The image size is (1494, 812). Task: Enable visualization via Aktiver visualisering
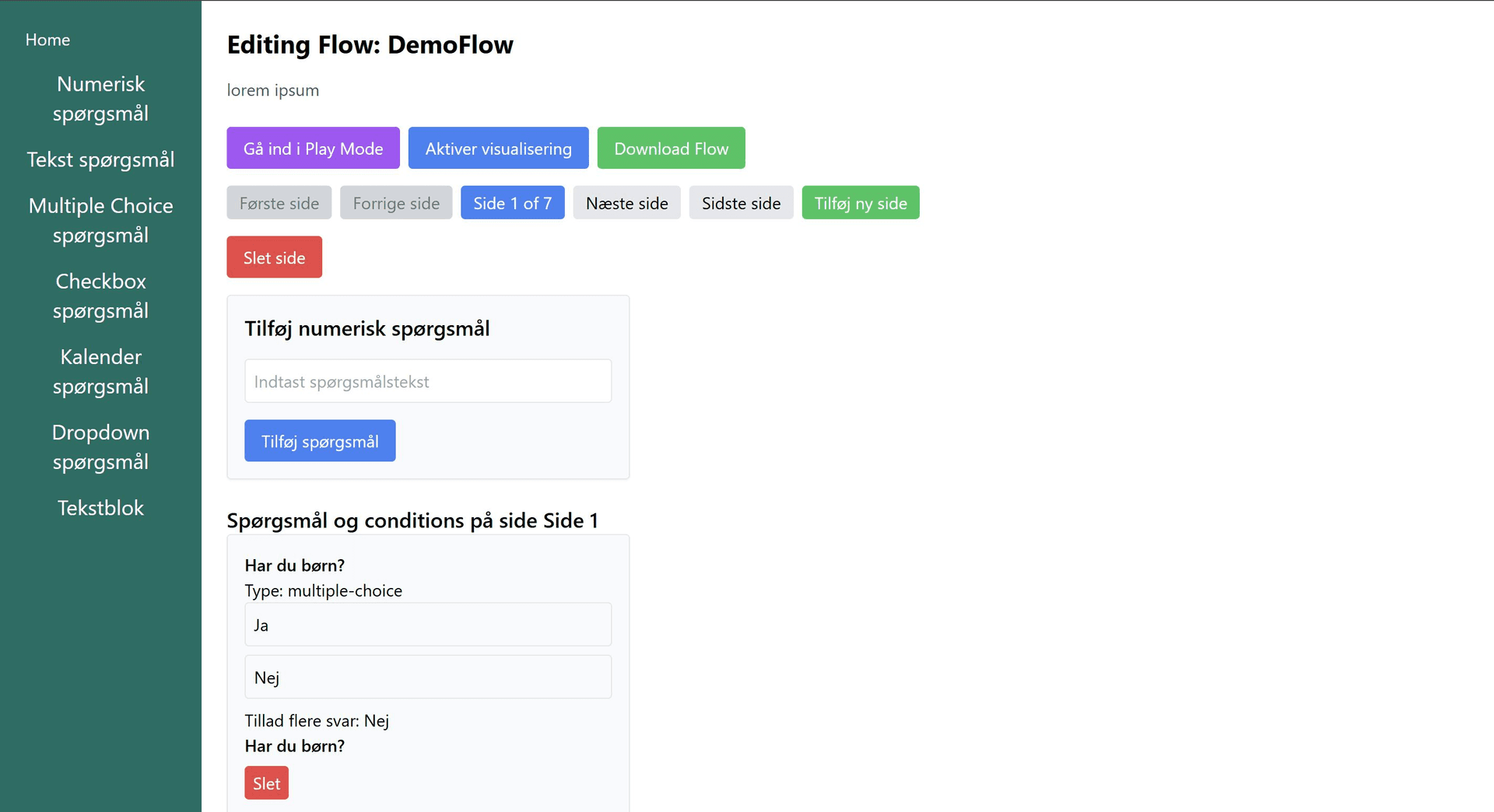point(498,148)
